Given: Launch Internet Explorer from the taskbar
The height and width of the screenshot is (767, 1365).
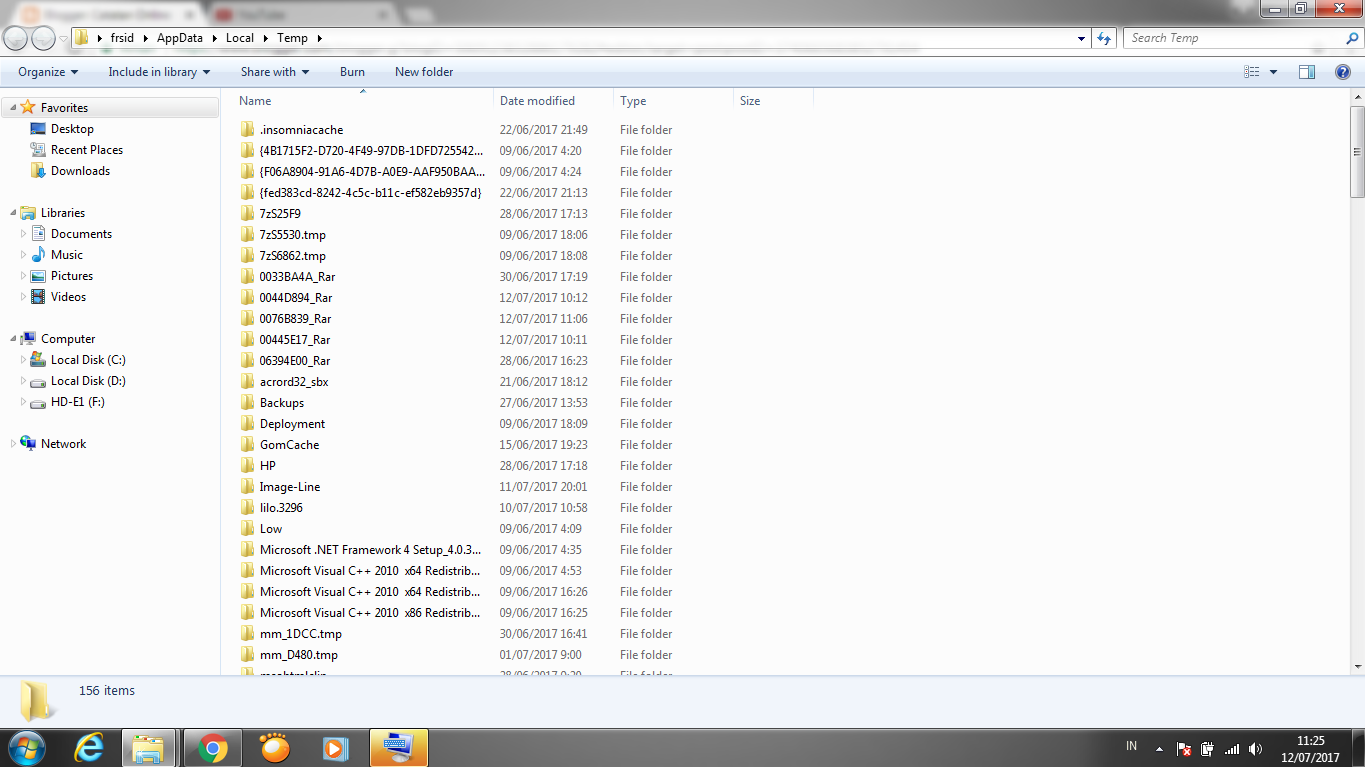Looking at the screenshot, I should tap(88, 748).
